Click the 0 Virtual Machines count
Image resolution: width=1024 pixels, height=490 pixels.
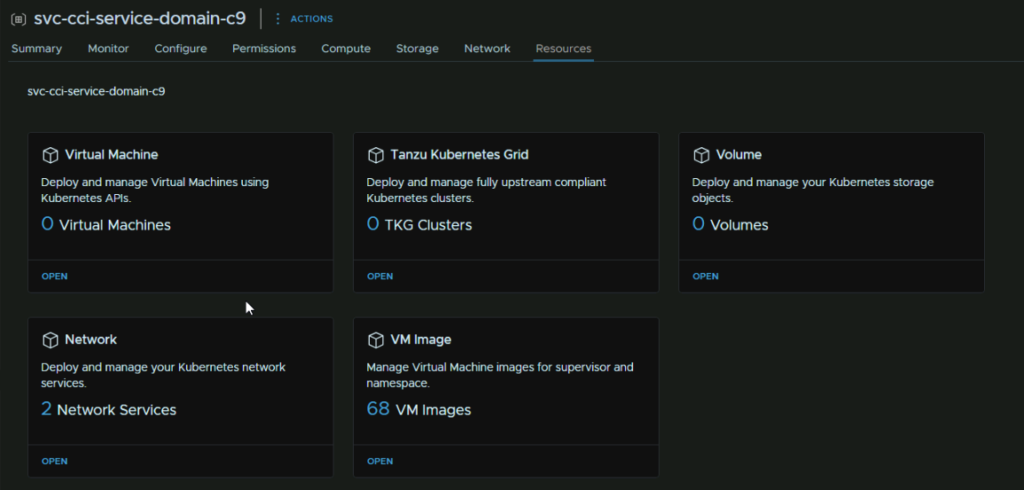[106, 225]
